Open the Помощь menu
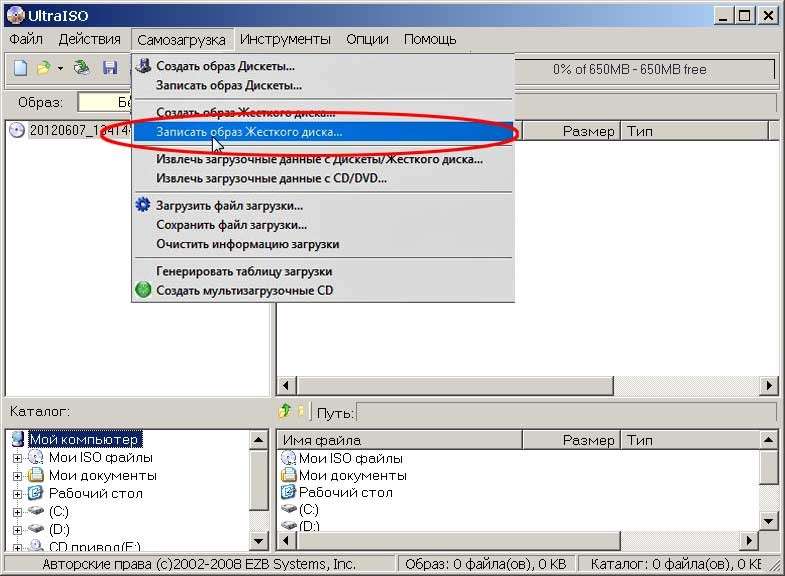The height and width of the screenshot is (576, 785). pos(430,39)
